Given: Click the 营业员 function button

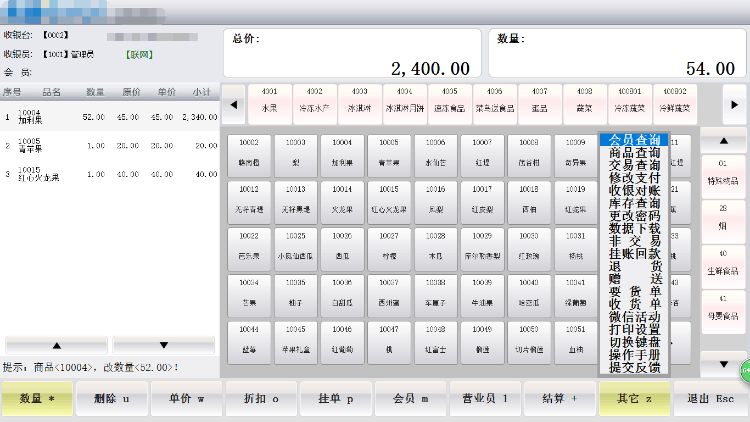Looking at the screenshot, I should tap(485, 399).
